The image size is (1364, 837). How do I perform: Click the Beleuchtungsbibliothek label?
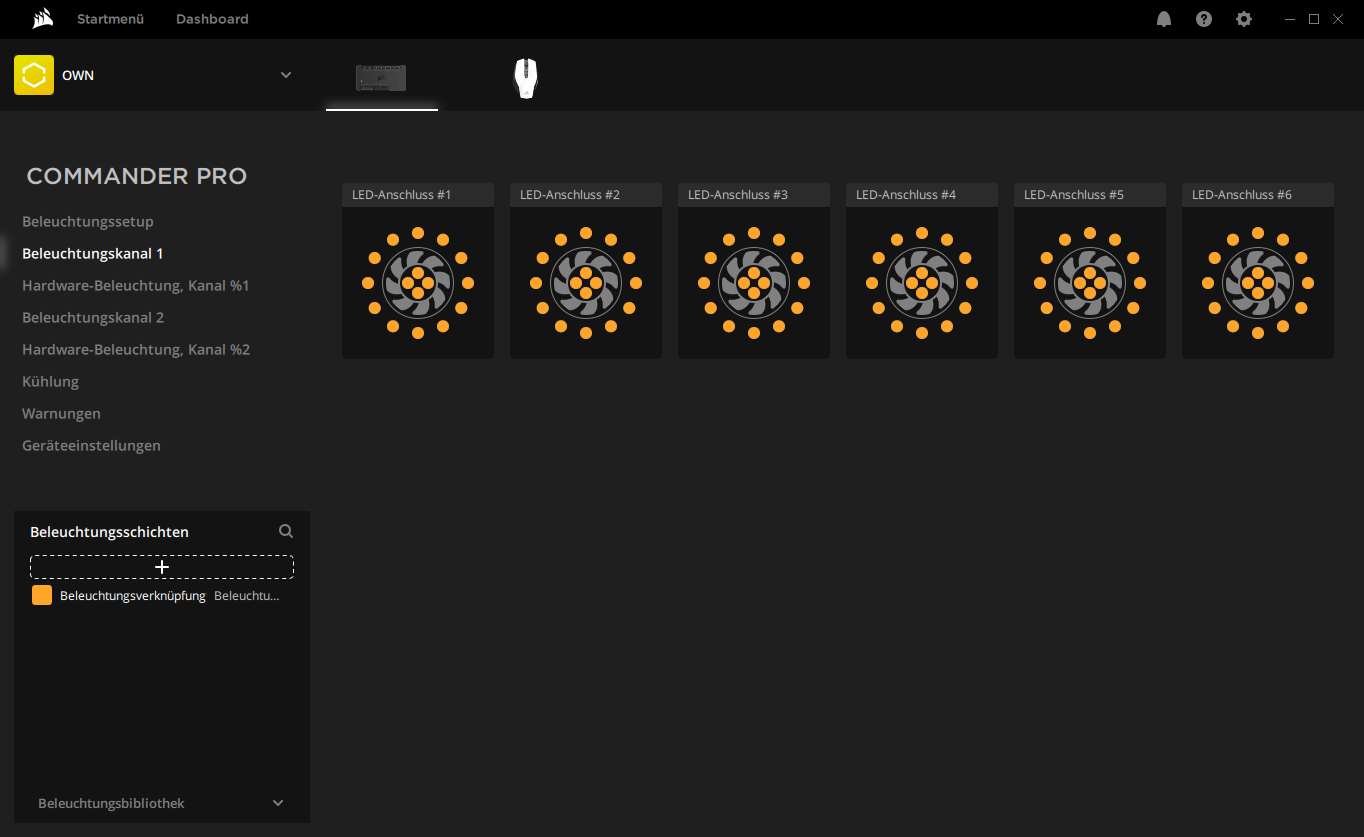click(111, 803)
